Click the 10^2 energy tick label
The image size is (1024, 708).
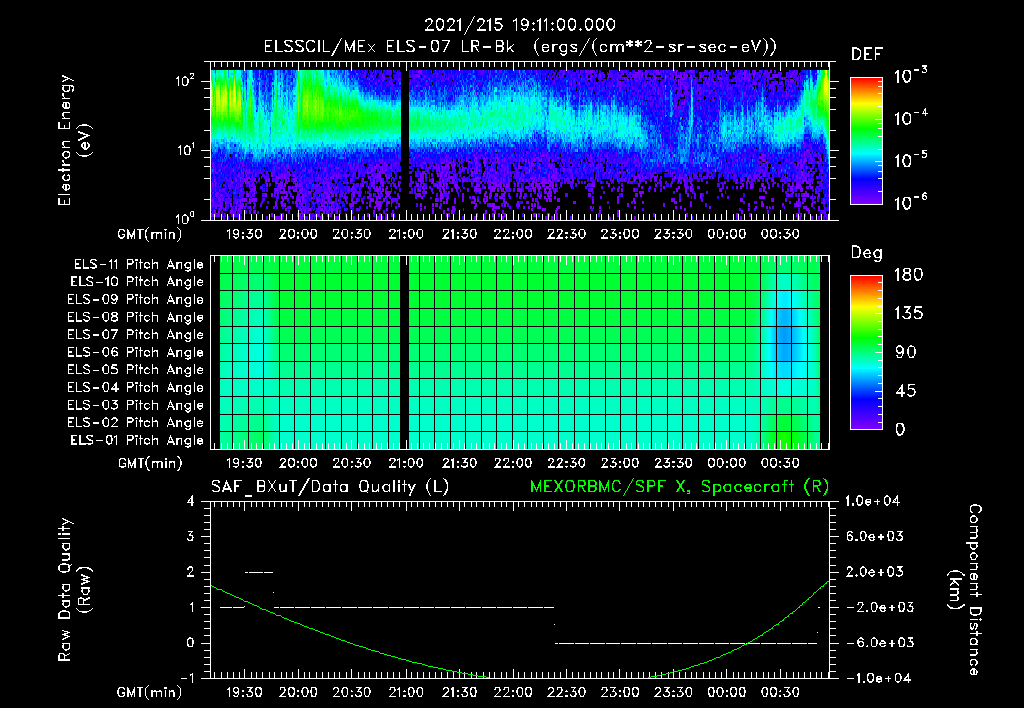(x=185, y=81)
